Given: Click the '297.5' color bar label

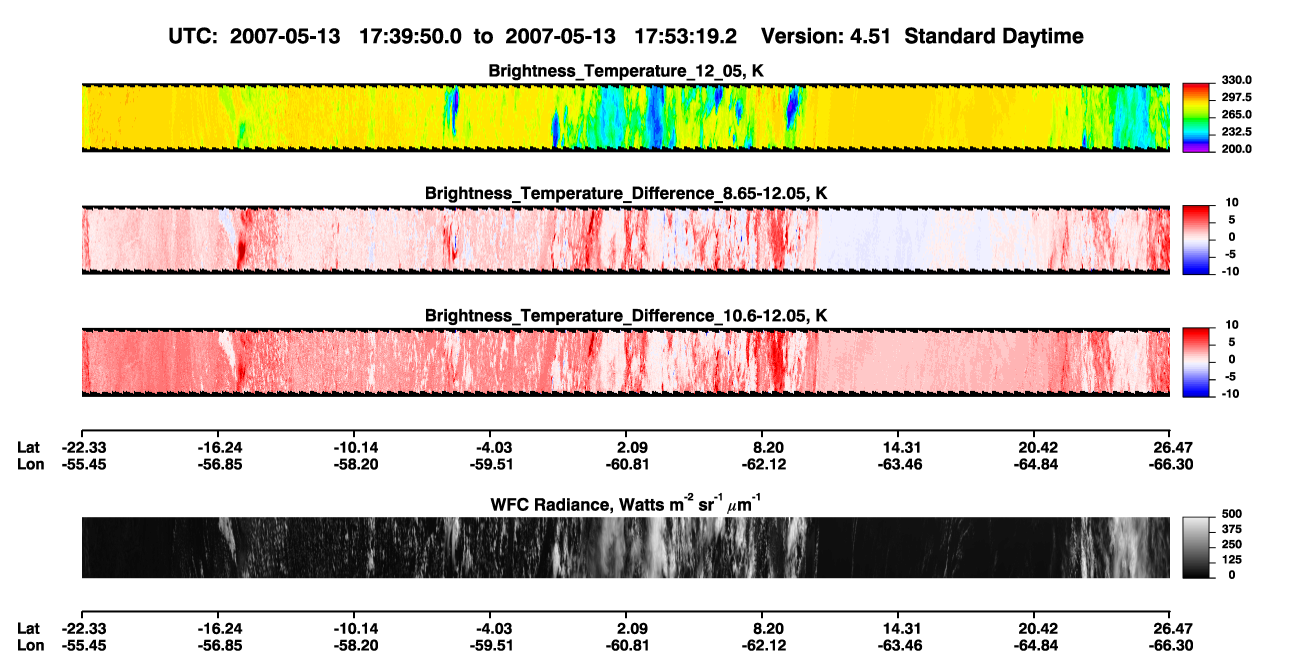Looking at the screenshot, I should [1236, 98].
